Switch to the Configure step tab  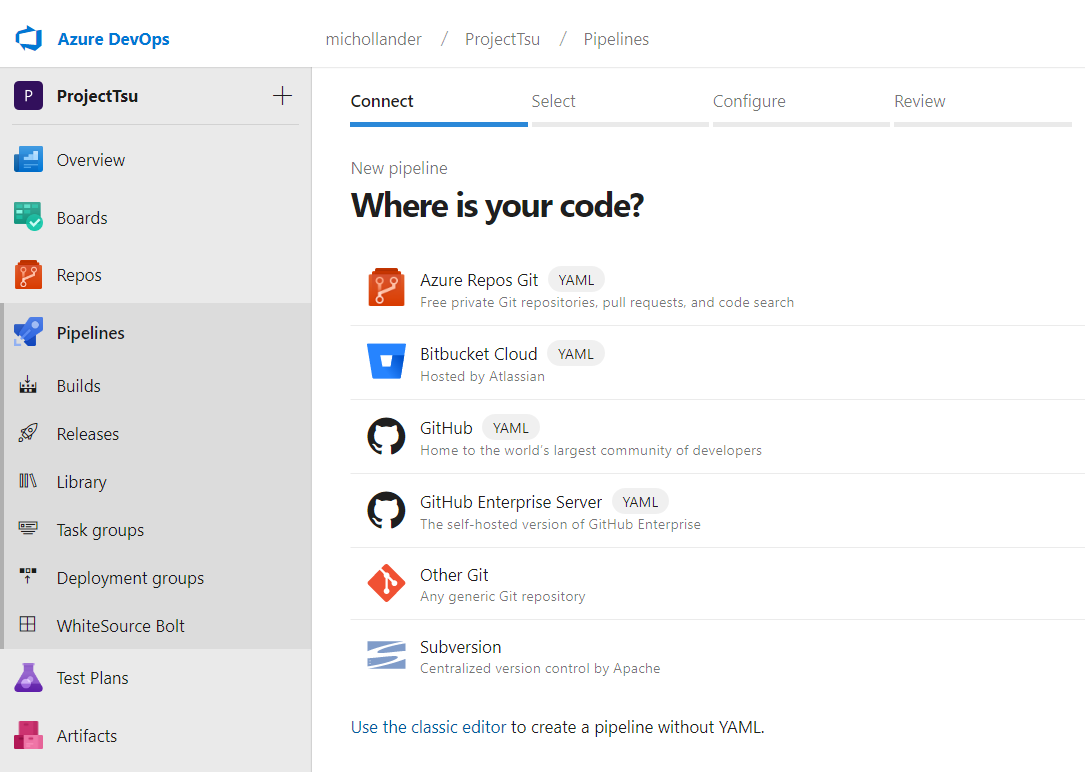click(749, 101)
